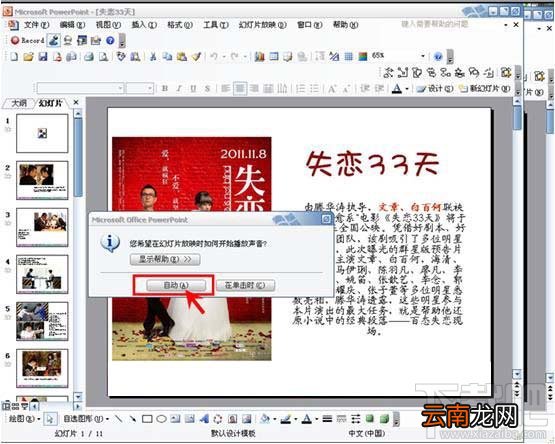Open the 插入 (Insert) menu
The width and height of the screenshot is (555, 444).
coord(144,25)
